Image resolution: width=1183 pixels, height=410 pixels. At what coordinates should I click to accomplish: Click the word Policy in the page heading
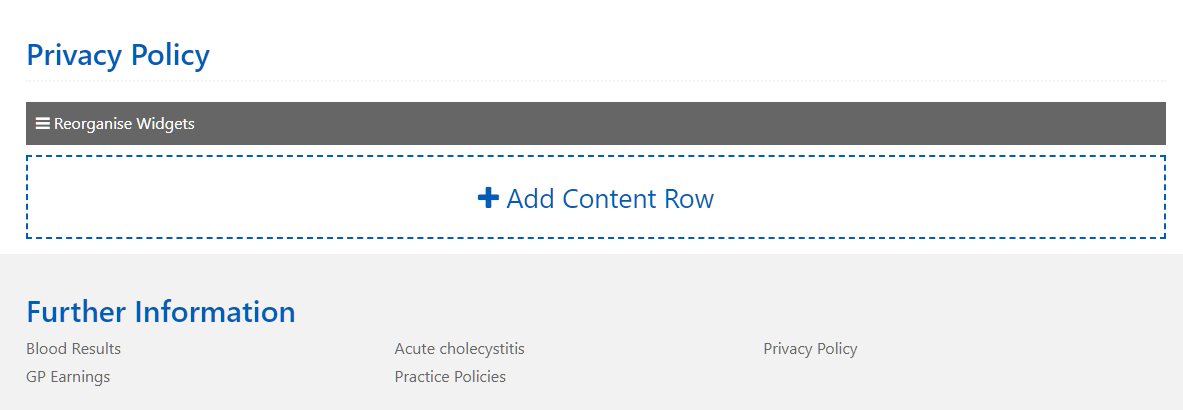pos(168,55)
